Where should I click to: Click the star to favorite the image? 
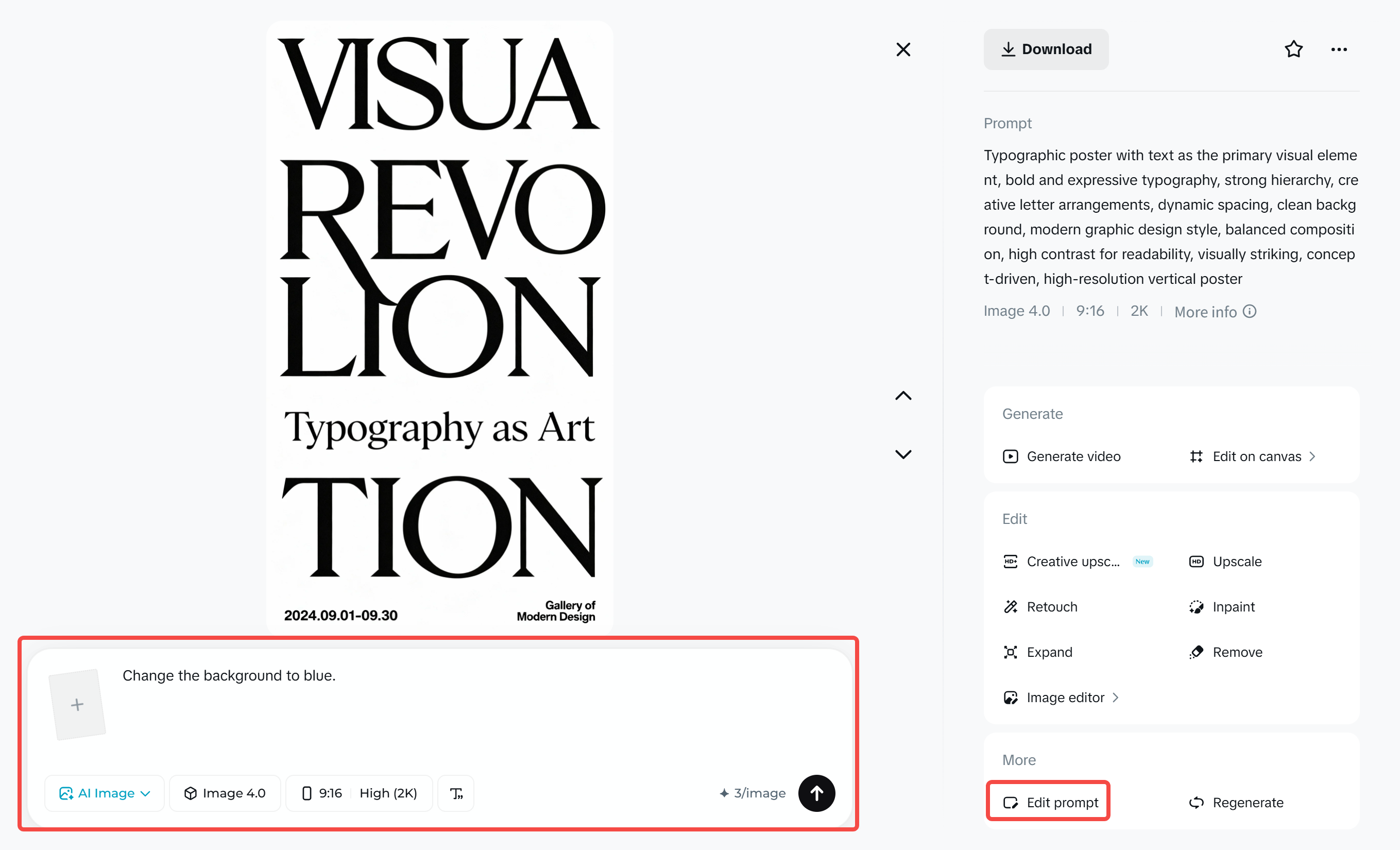click(1294, 49)
